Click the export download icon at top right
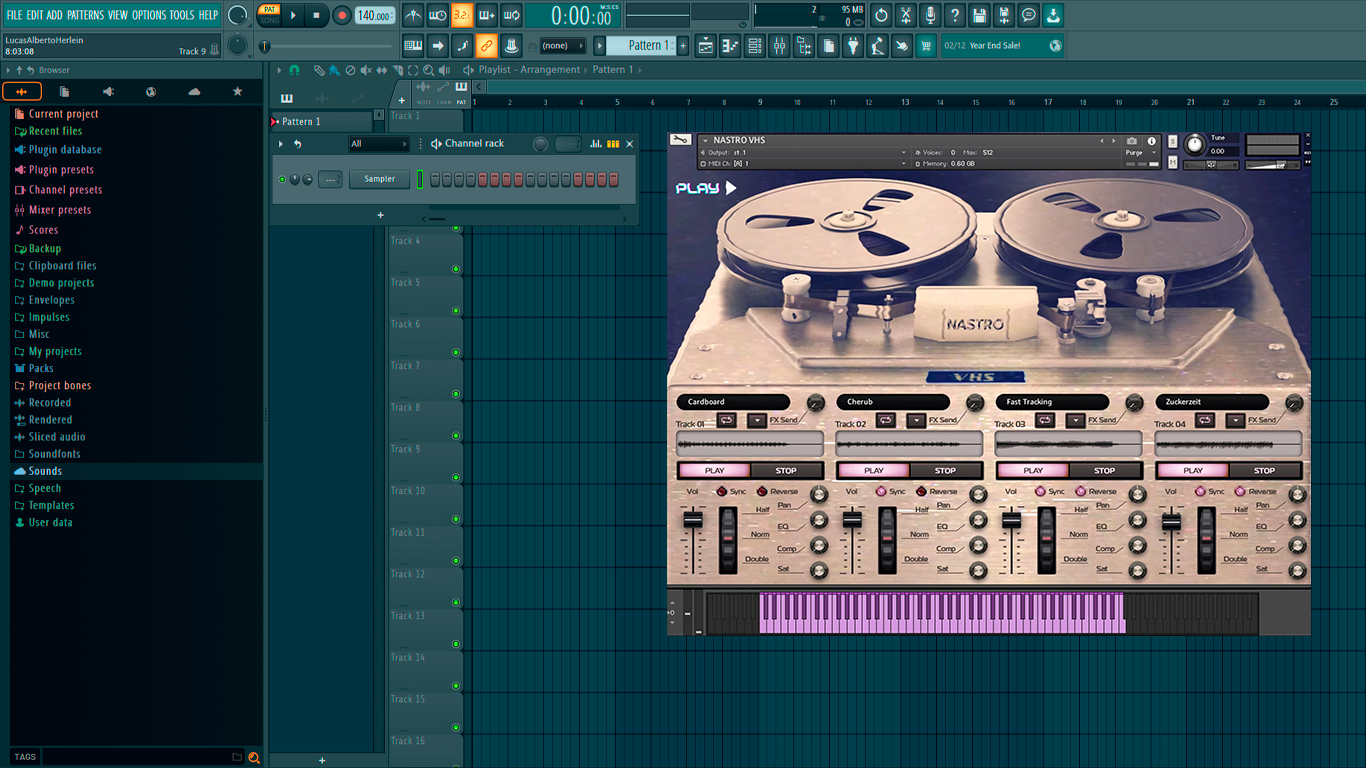Viewport: 1366px width, 768px height. 1053,15
